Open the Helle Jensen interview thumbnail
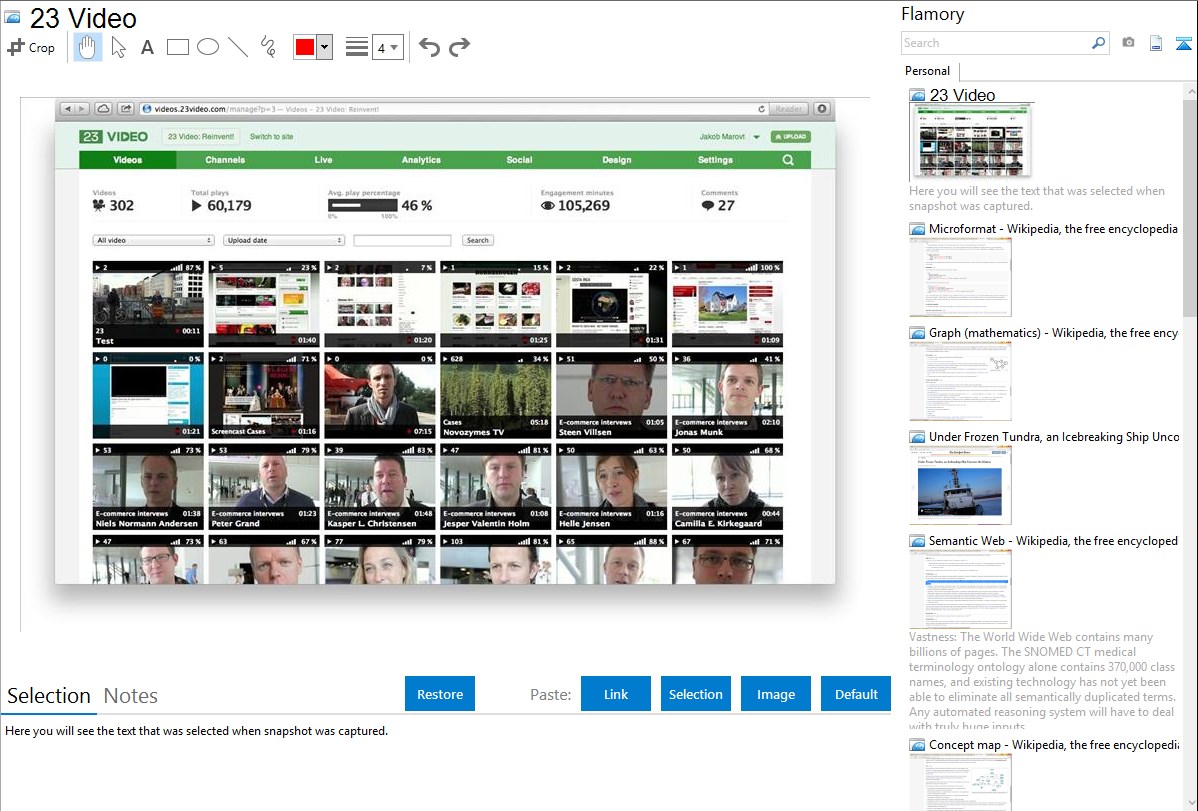Image resolution: width=1198 pixels, height=811 pixels. tap(611, 487)
